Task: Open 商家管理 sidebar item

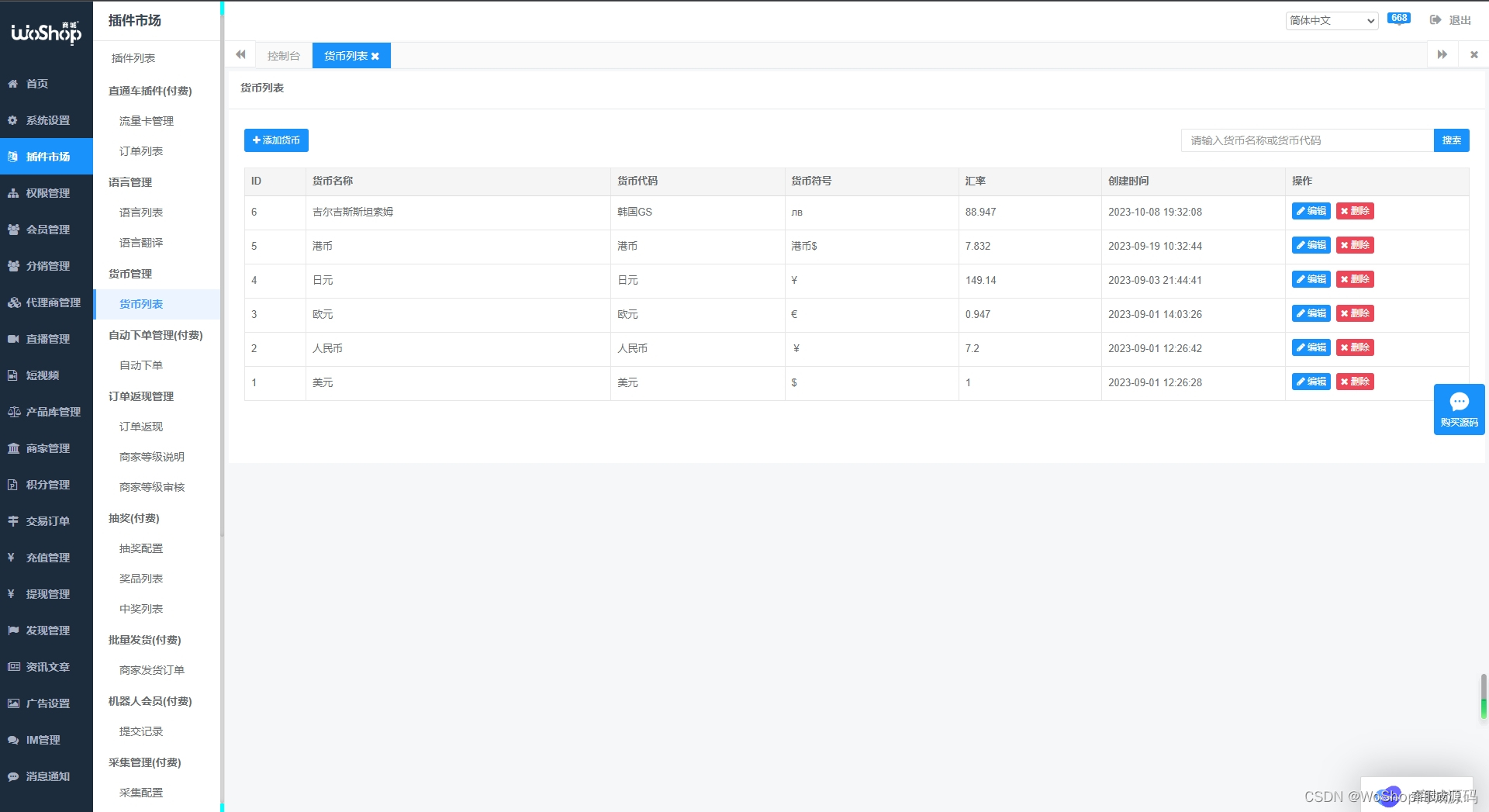Action: [x=47, y=448]
